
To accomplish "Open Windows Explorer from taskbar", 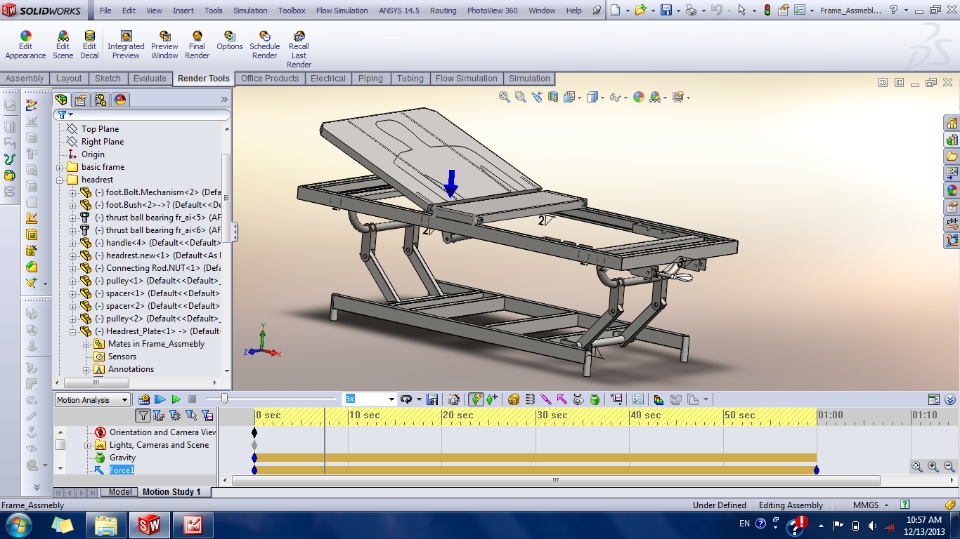I will (x=106, y=526).
